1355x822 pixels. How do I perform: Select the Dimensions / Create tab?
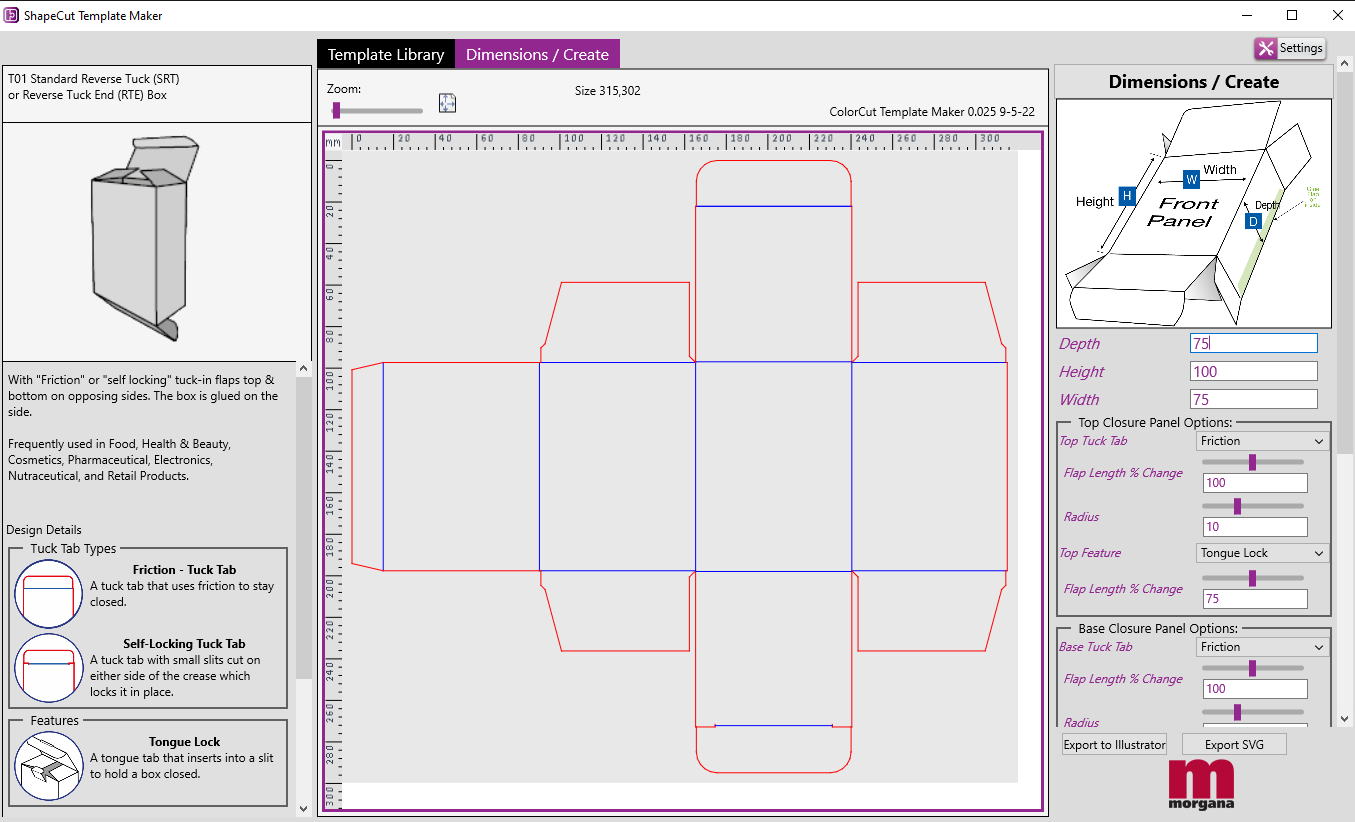point(537,55)
